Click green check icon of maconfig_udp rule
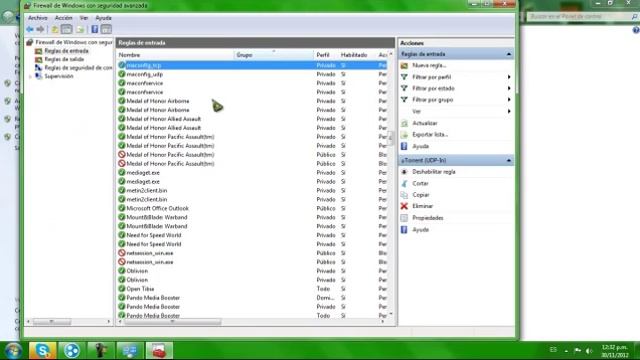640x360 pixels. coord(122,74)
